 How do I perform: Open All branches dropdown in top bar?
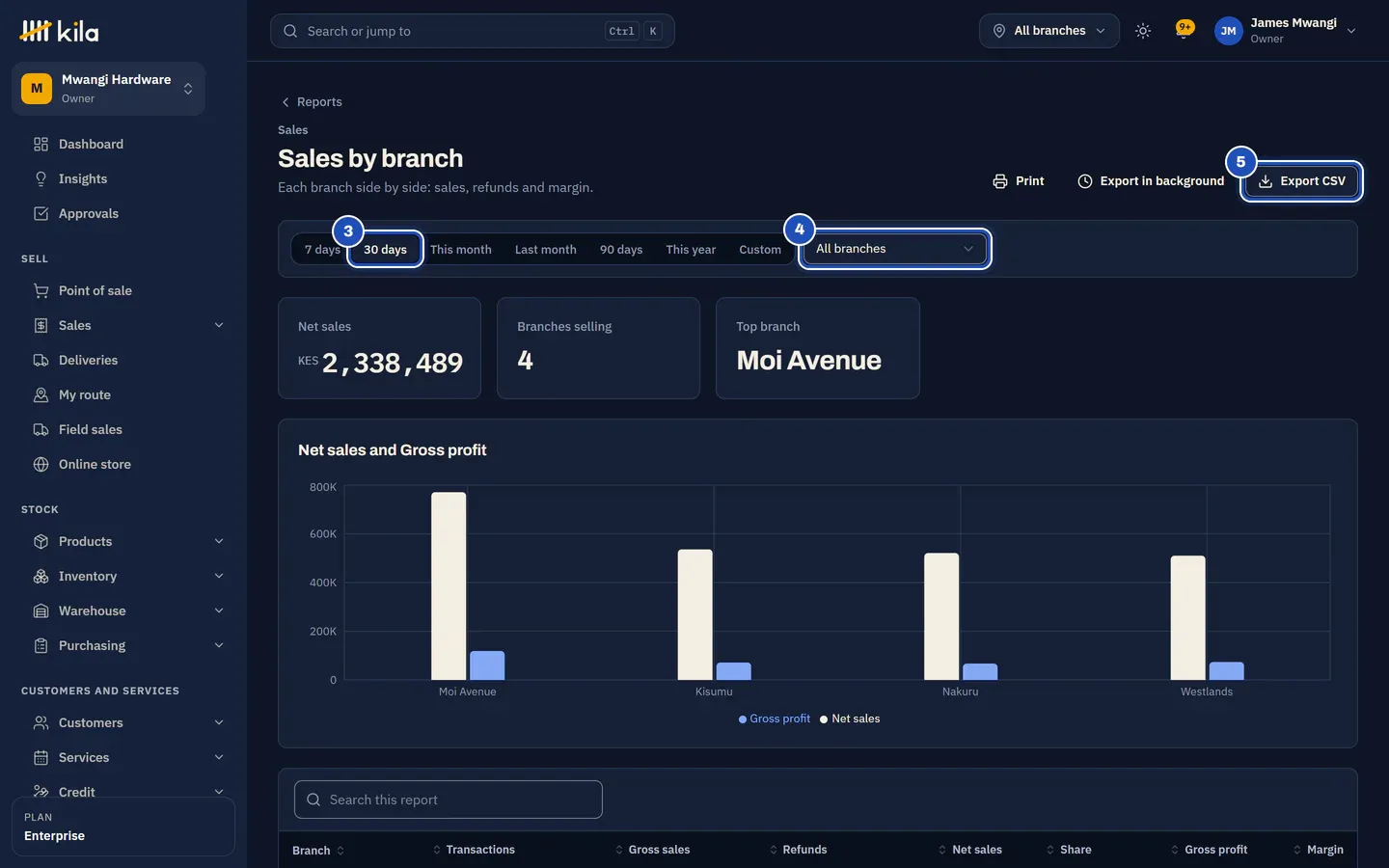[x=1049, y=31]
